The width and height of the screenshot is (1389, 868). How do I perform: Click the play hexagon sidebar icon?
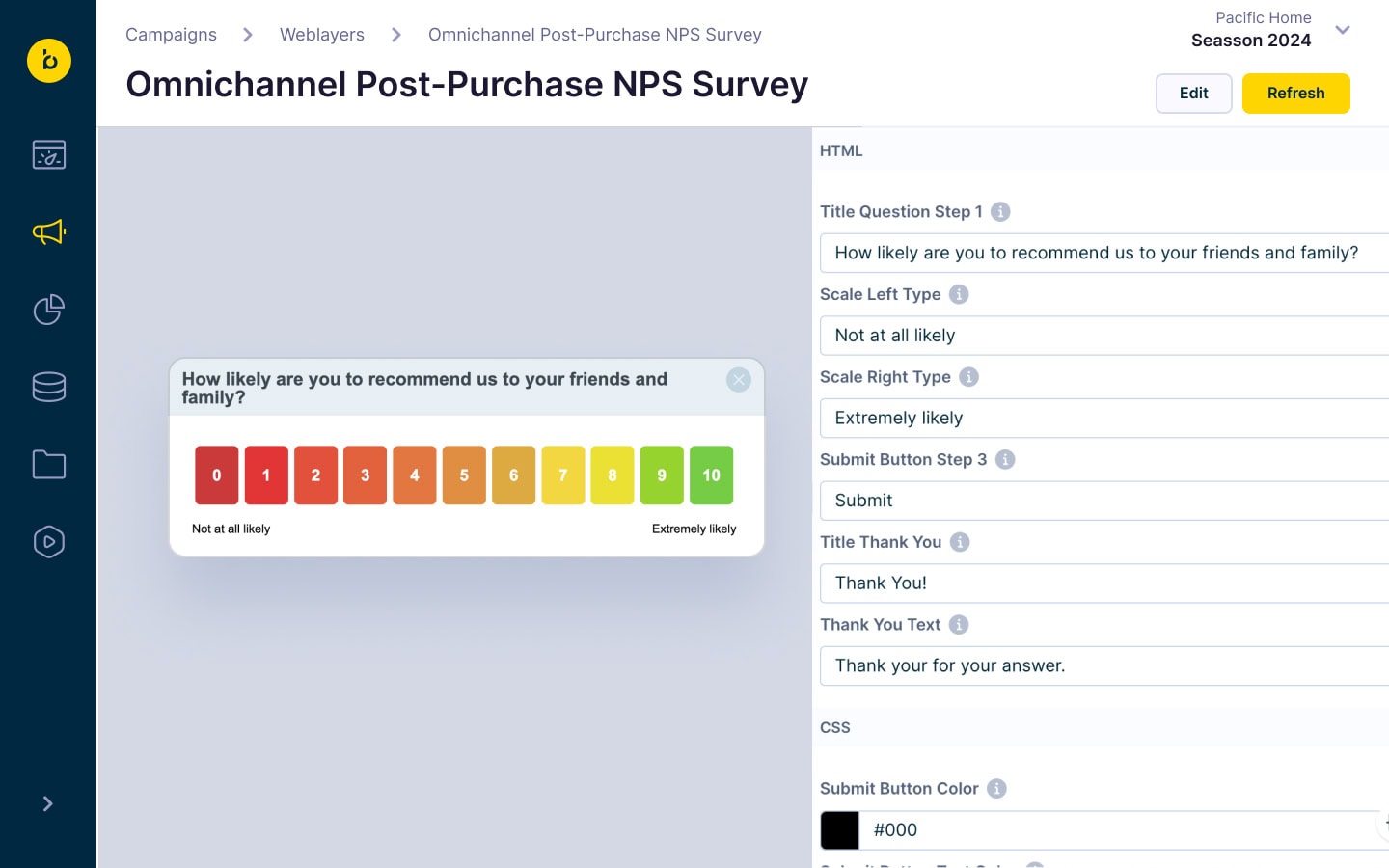(x=49, y=542)
